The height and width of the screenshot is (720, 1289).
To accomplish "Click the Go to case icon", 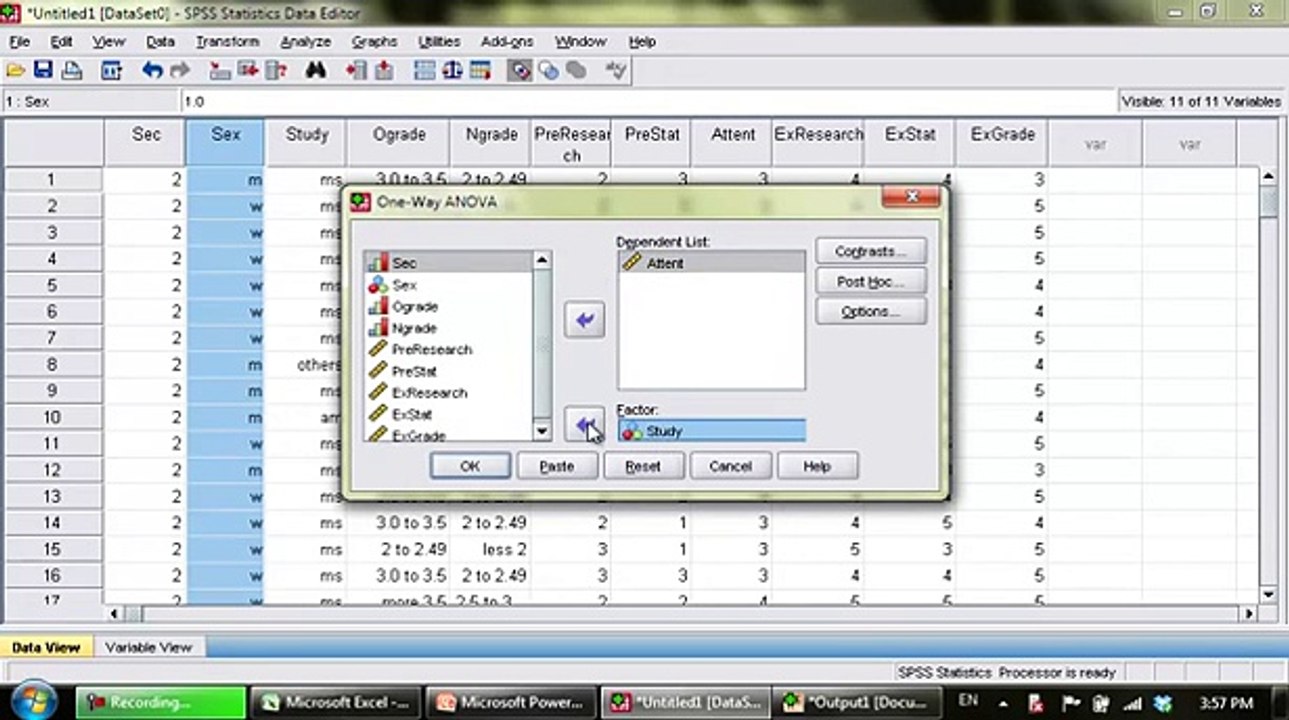I will point(221,70).
